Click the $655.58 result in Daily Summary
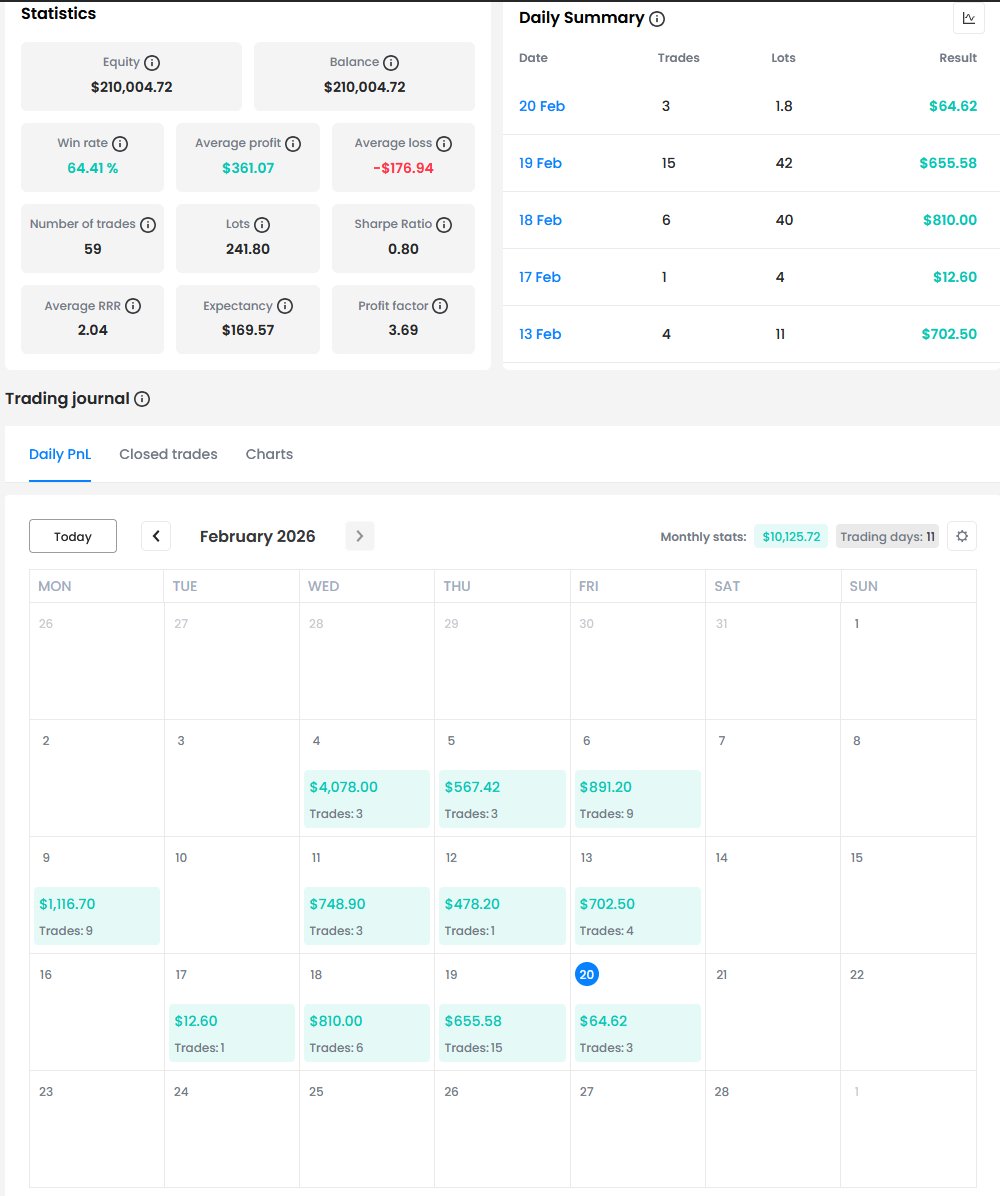The width and height of the screenshot is (1000, 1196). (x=947, y=163)
